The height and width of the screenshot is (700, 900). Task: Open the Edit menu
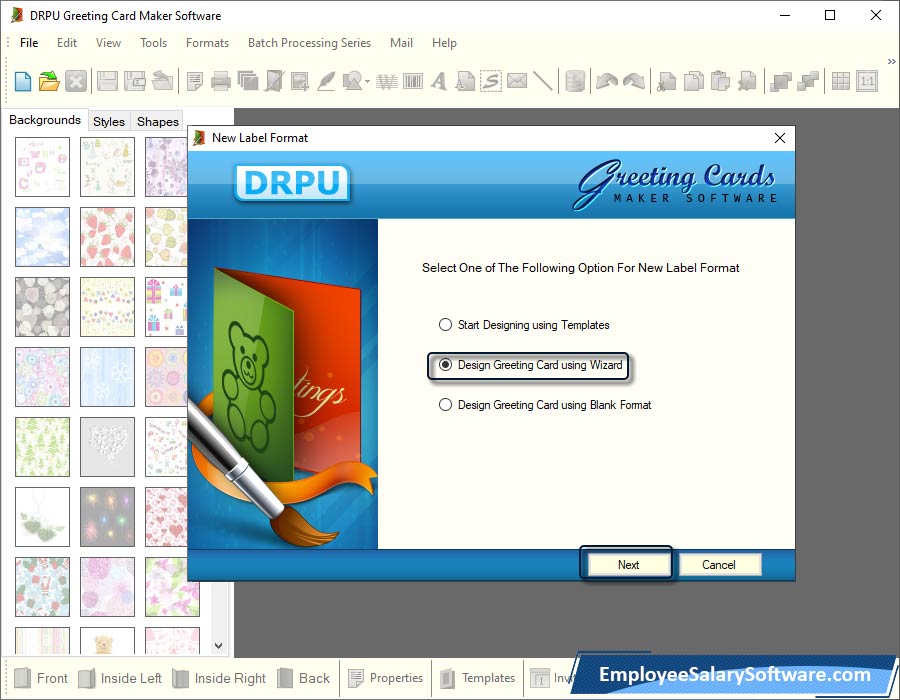(67, 42)
